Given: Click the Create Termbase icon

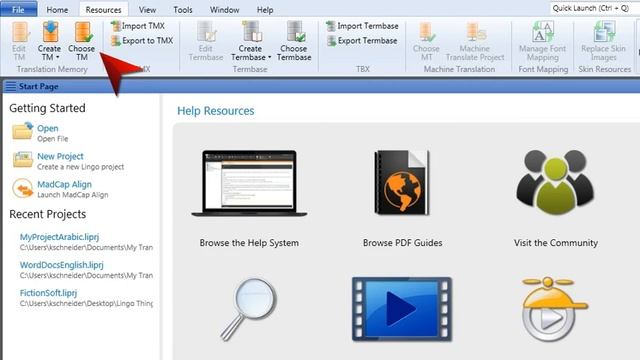Looking at the screenshot, I should 251,32.
